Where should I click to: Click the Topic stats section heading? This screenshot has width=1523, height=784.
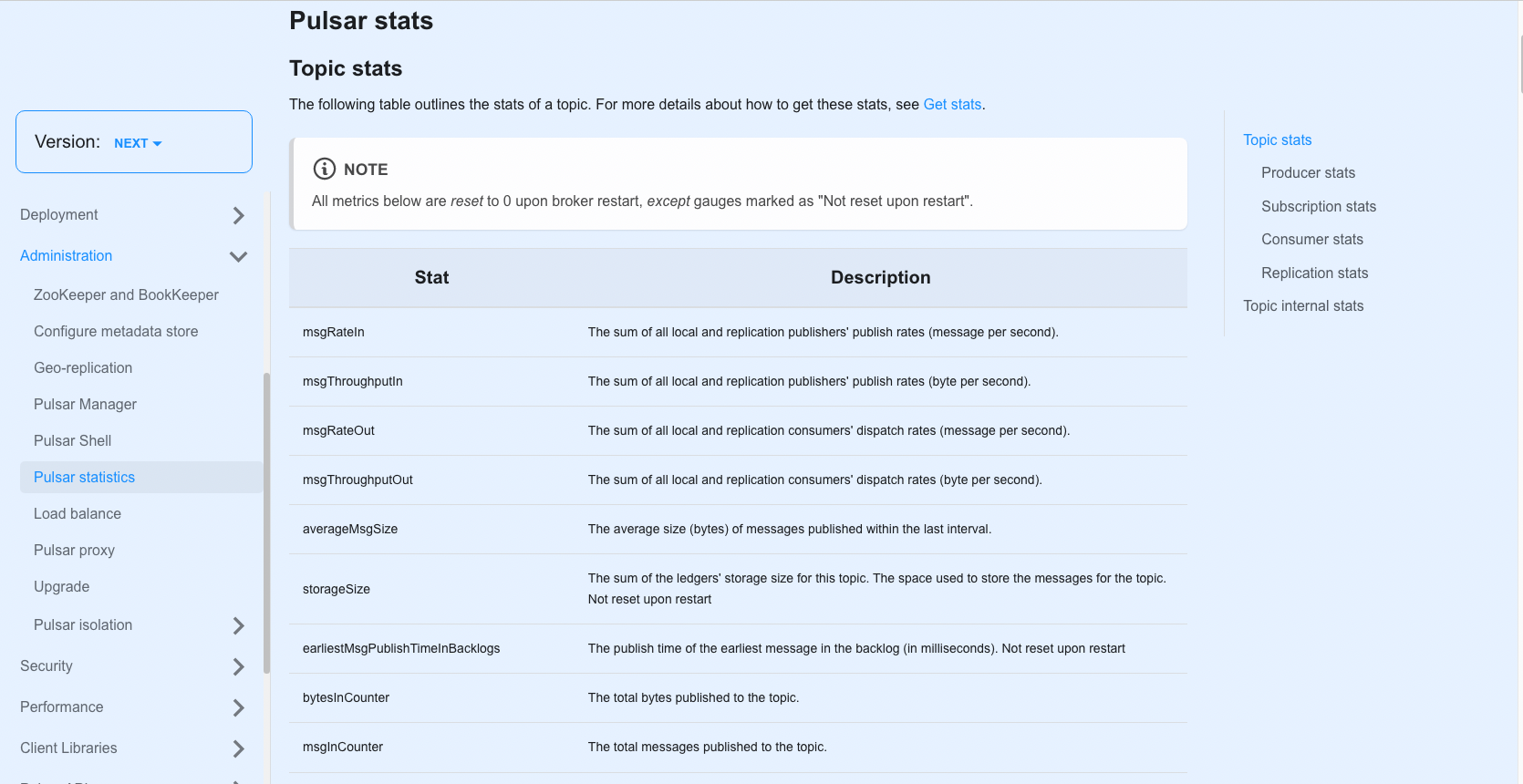tap(346, 69)
